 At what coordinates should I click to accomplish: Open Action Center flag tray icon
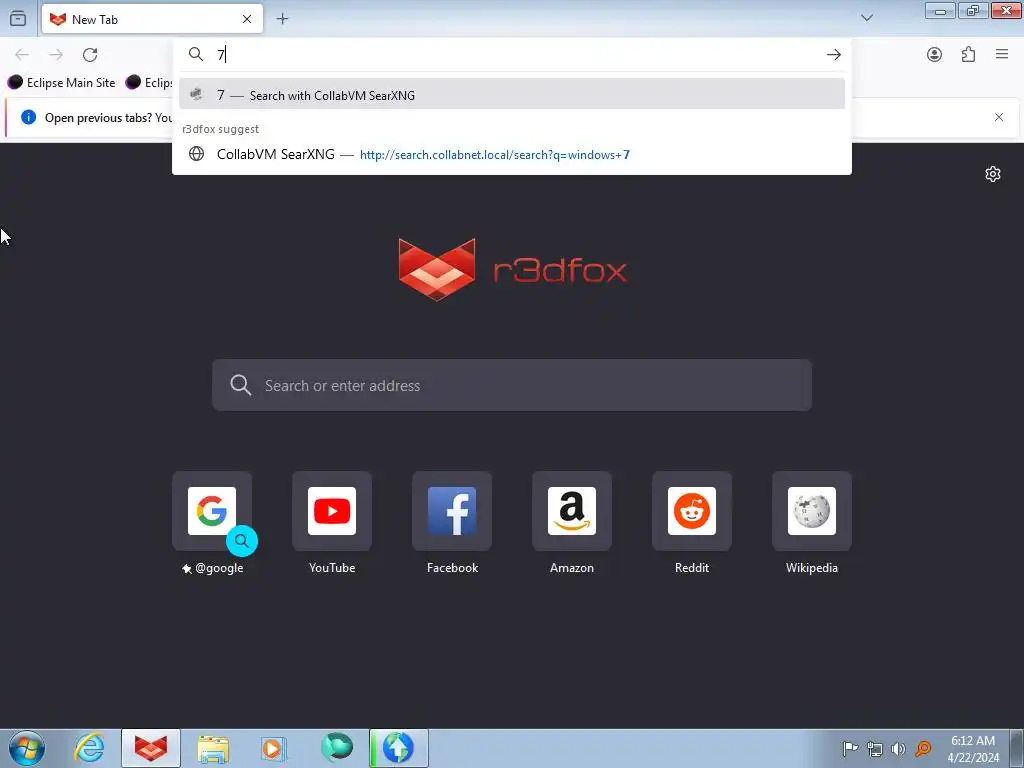[850, 748]
